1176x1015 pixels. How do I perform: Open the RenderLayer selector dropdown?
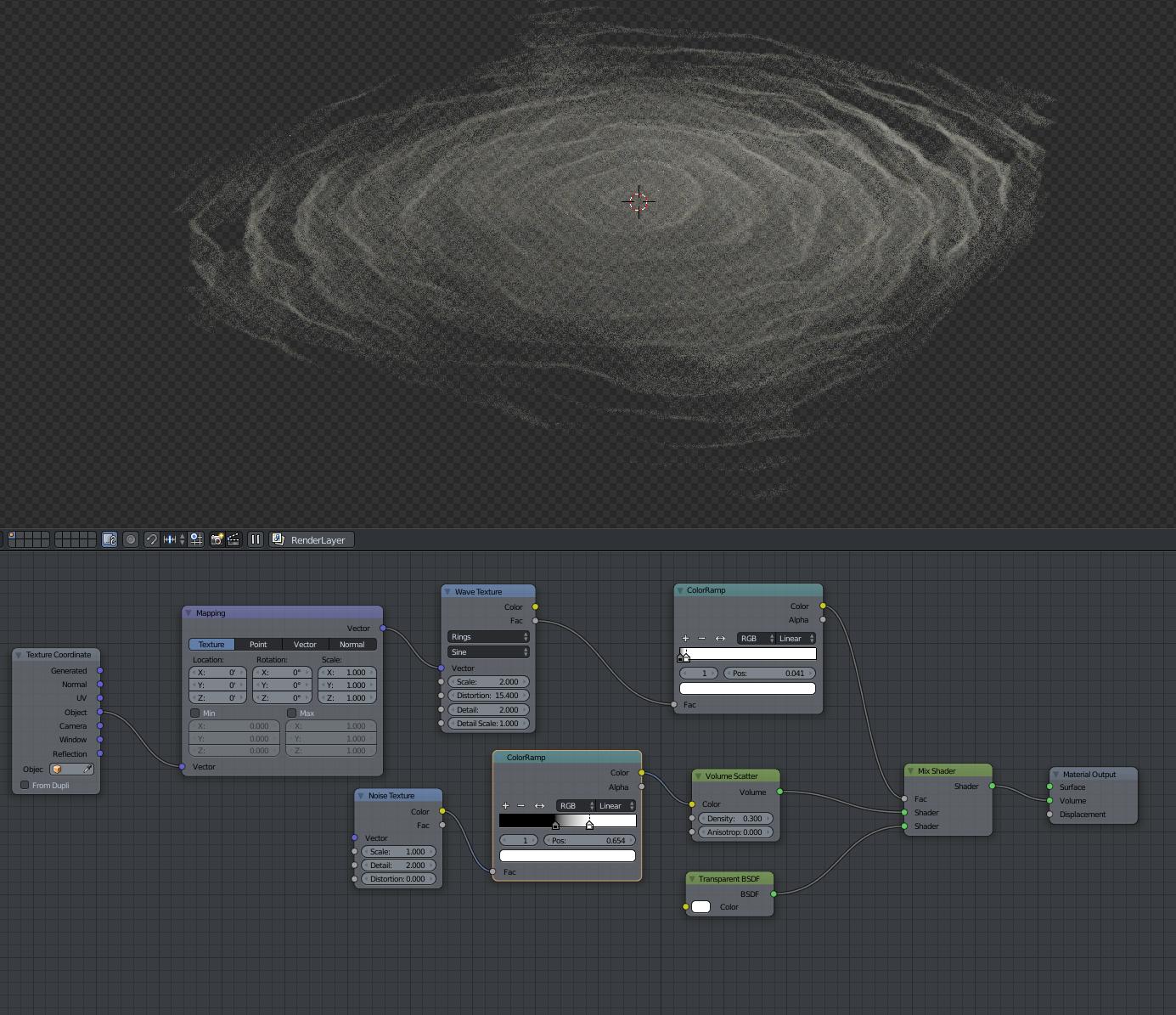pos(312,539)
